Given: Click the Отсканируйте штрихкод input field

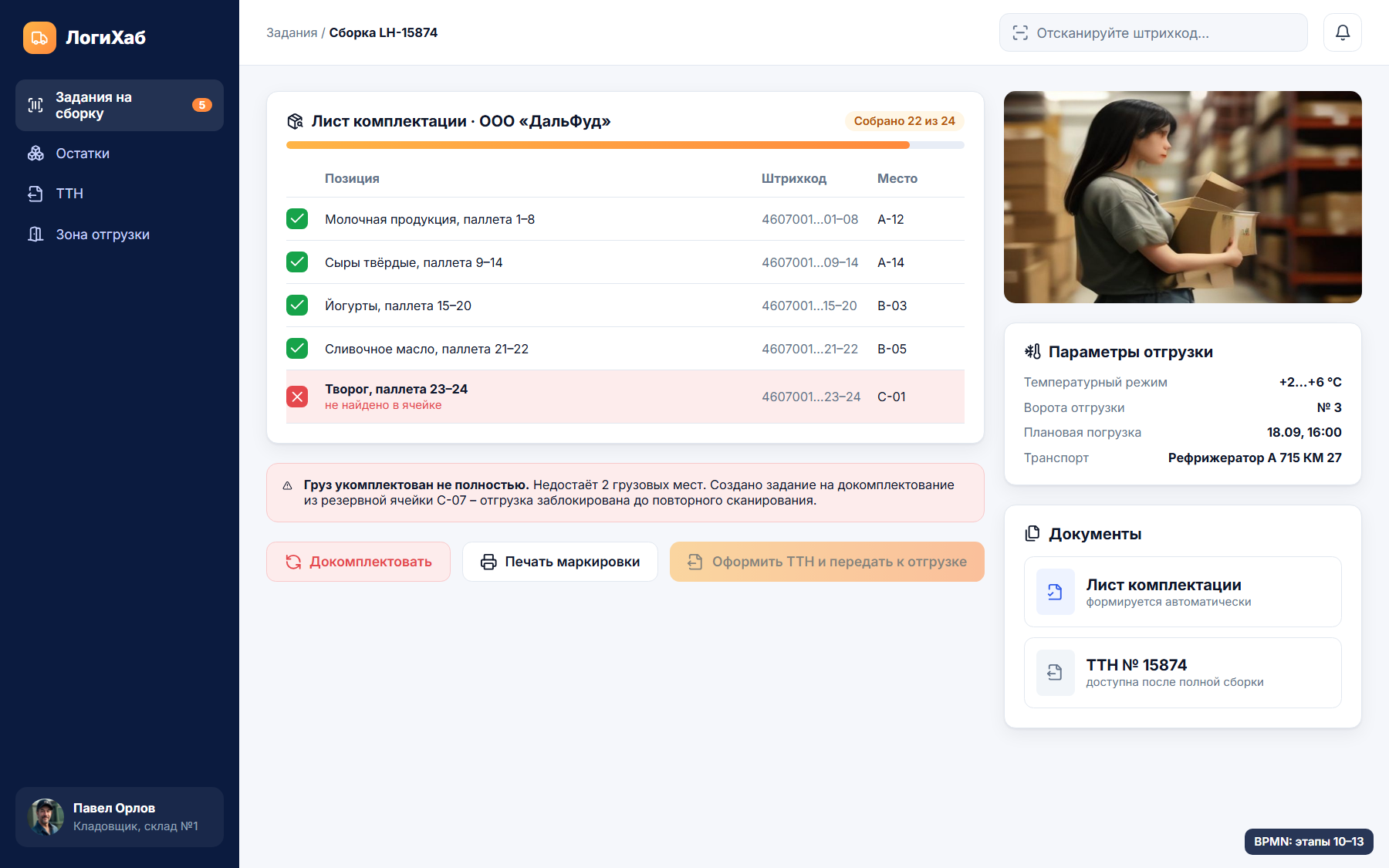Looking at the screenshot, I should coord(1153,32).
